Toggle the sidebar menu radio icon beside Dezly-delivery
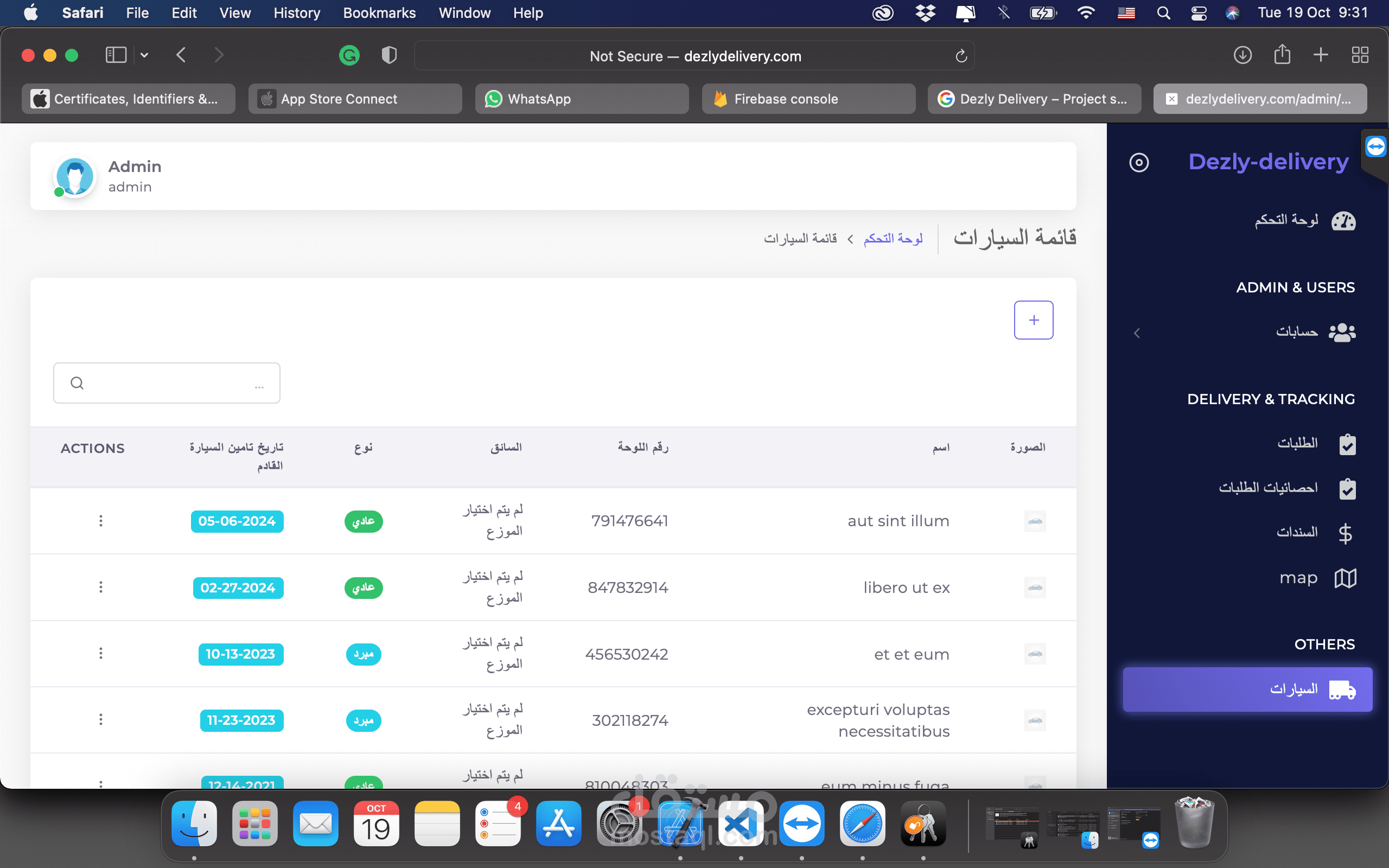 [1139, 162]
